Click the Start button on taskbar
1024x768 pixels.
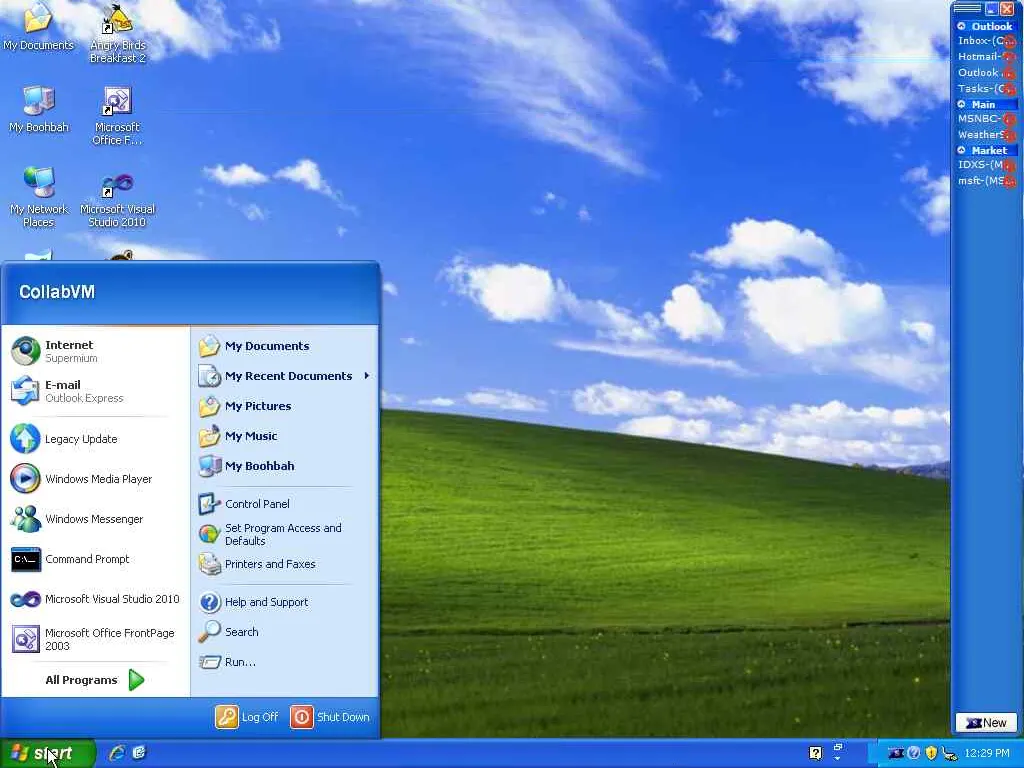tap(48, 753)
